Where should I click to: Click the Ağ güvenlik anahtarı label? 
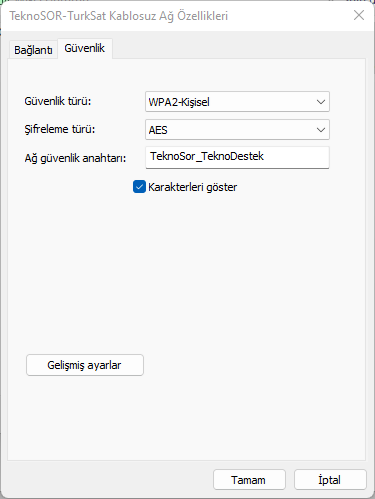pos(75,158)
